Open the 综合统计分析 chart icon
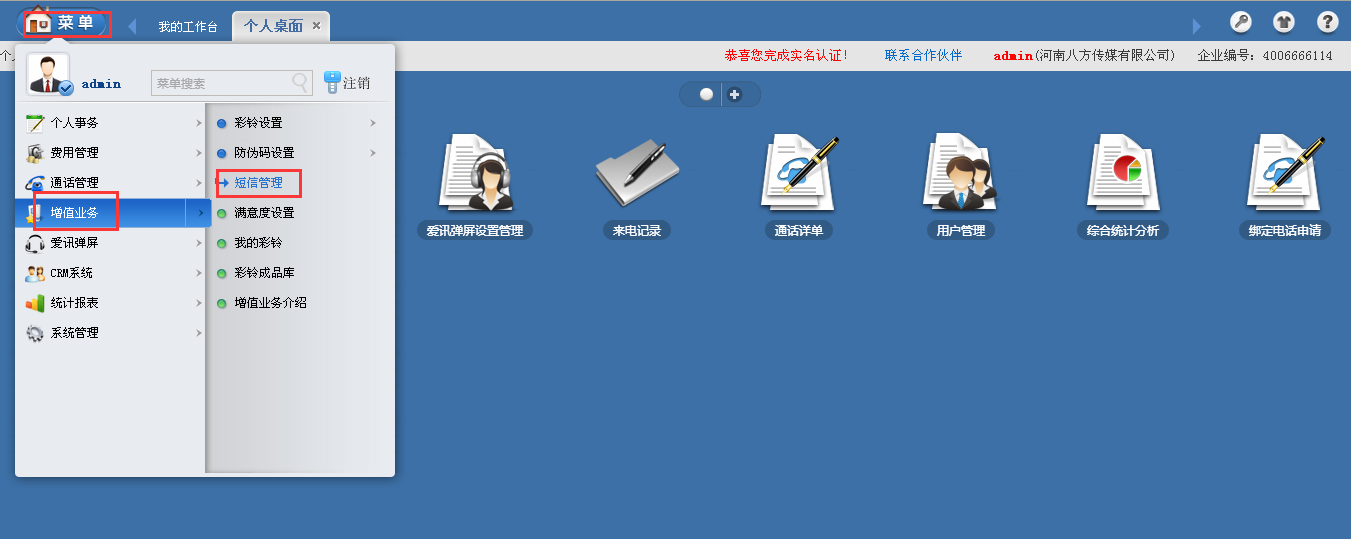 coord(1122,176)
